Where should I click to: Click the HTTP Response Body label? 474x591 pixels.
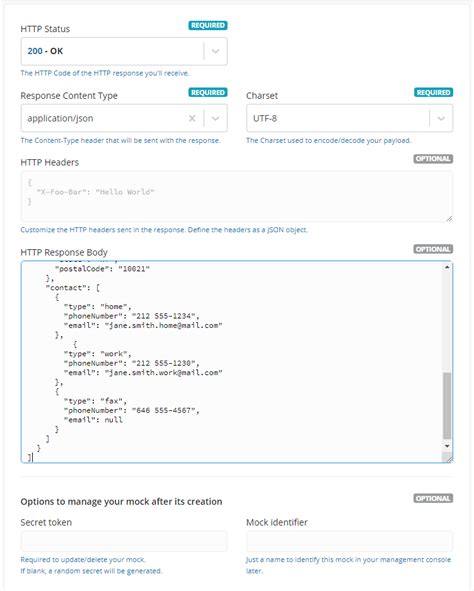pyautogui.click(x=64, y=252)
